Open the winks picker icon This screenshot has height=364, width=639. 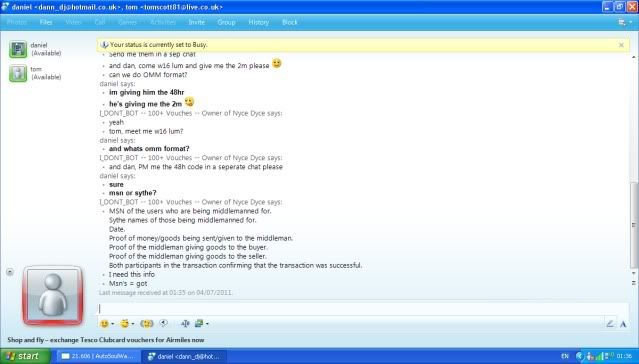pyautogui.click(x=124, y=324)
